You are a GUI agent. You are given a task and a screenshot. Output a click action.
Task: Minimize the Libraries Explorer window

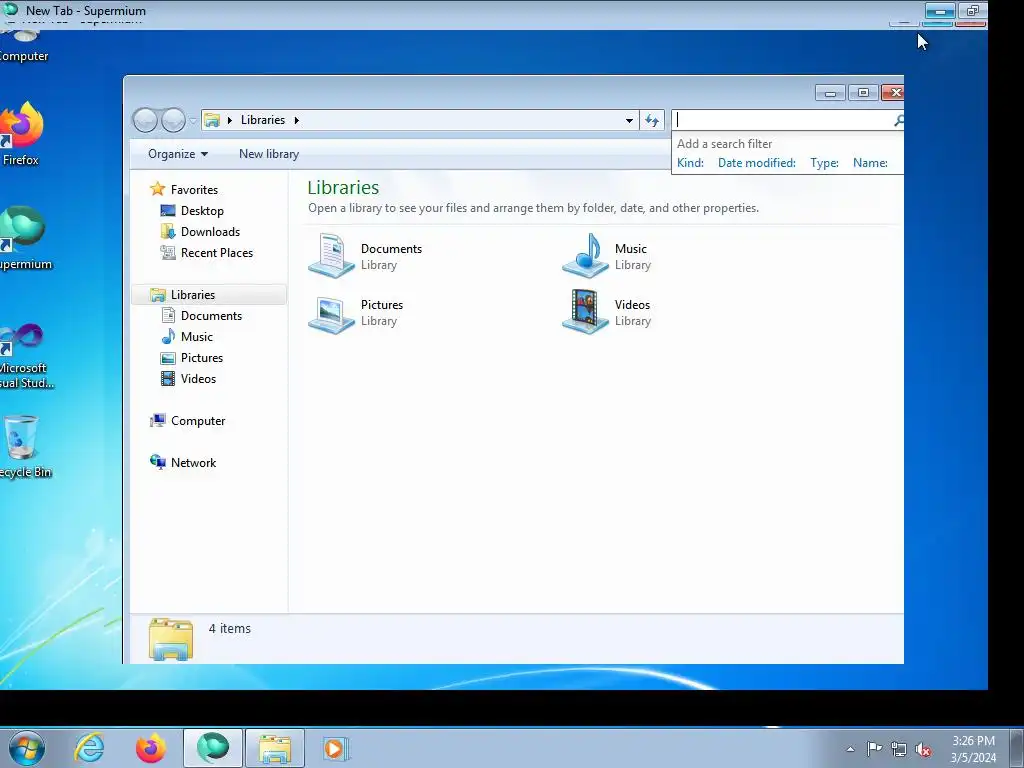(x=830, y=93)
